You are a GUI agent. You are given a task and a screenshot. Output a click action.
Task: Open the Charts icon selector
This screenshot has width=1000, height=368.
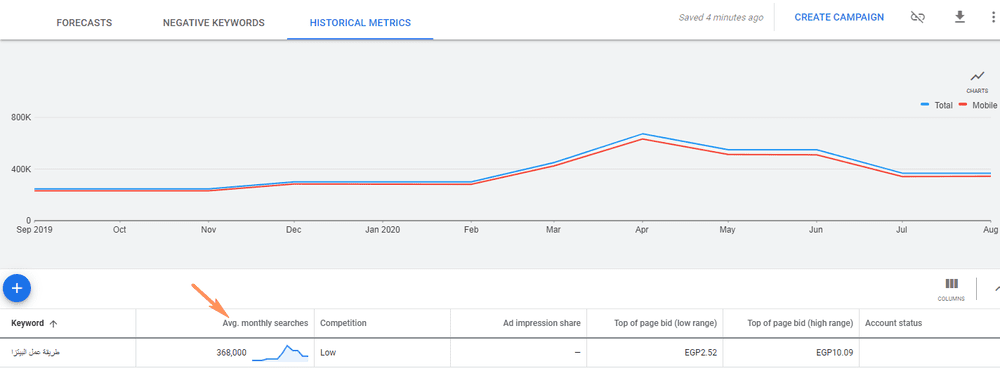point(976,81)
